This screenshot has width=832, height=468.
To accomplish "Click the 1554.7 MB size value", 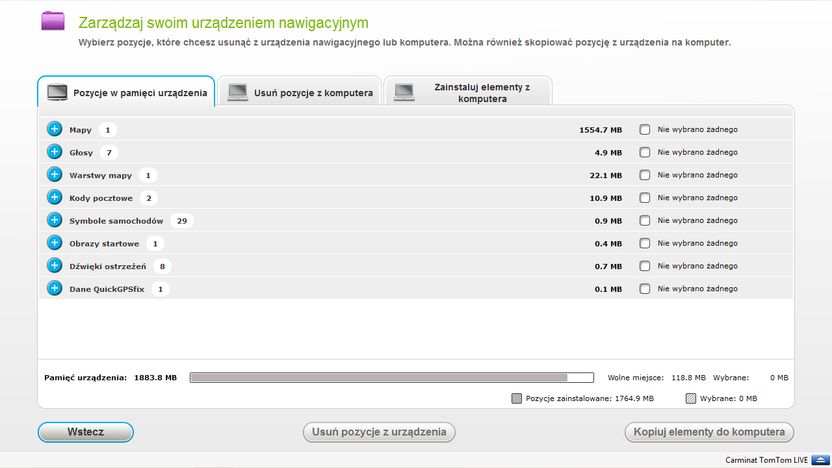I will point(600,129).
